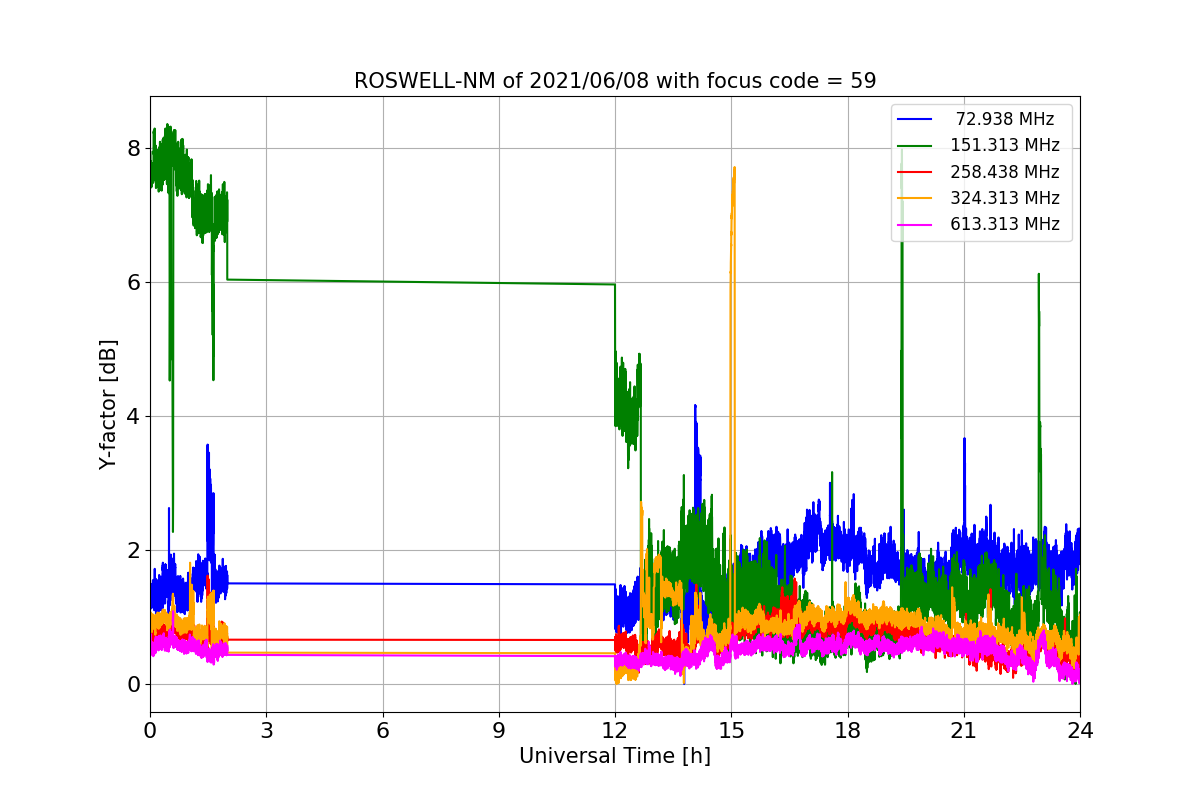Click x-axis tick label '9'
Image resolution: width=1200 pixels, height=800 pixels.
point(499,730)
